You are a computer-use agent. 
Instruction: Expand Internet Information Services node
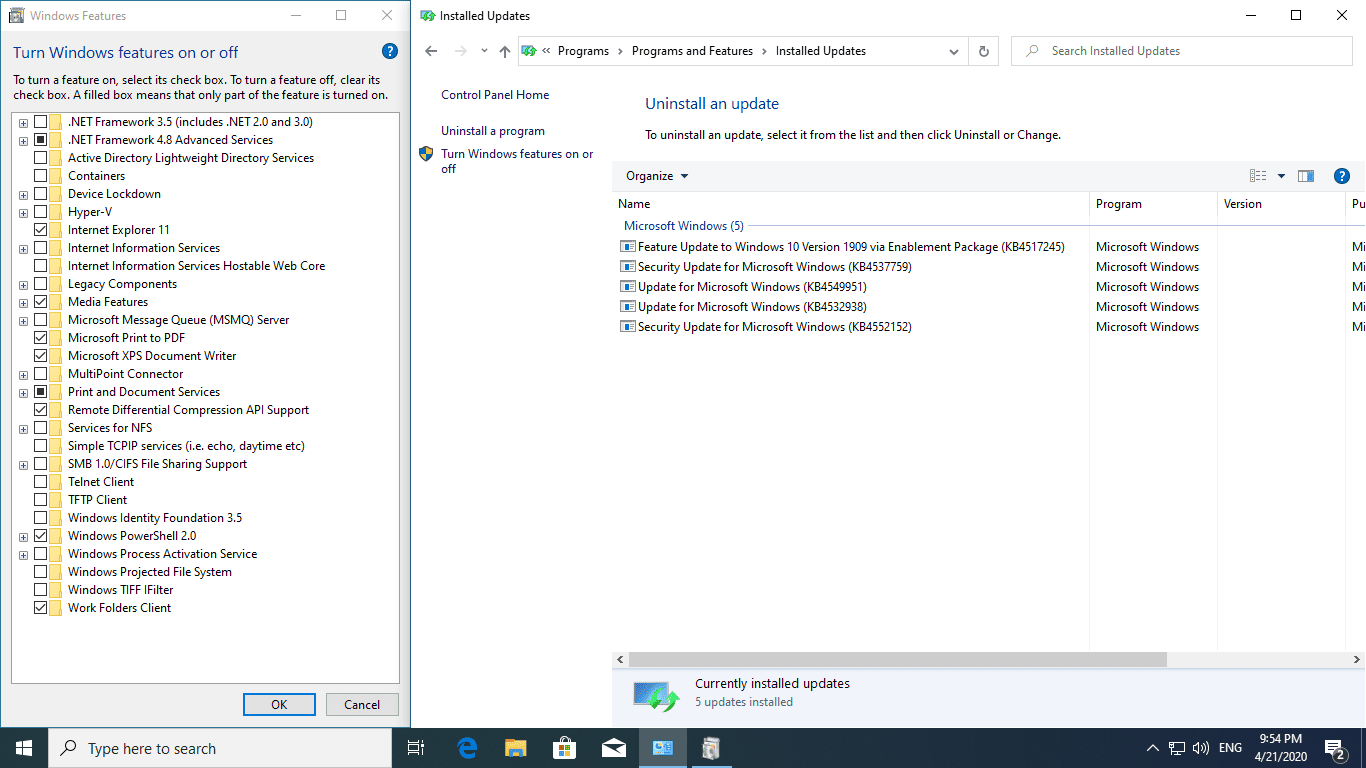point(23,249)
